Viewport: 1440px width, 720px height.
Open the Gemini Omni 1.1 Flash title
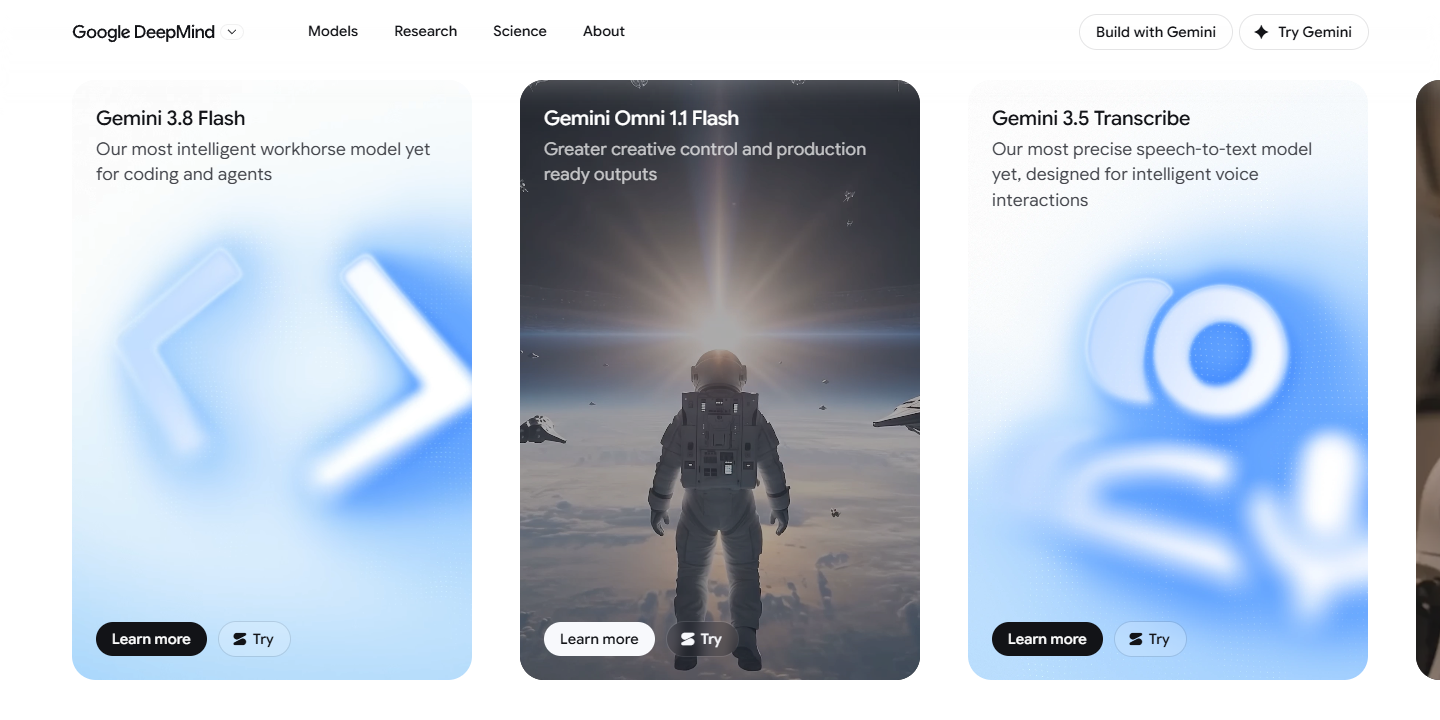(x=641, y=118)
